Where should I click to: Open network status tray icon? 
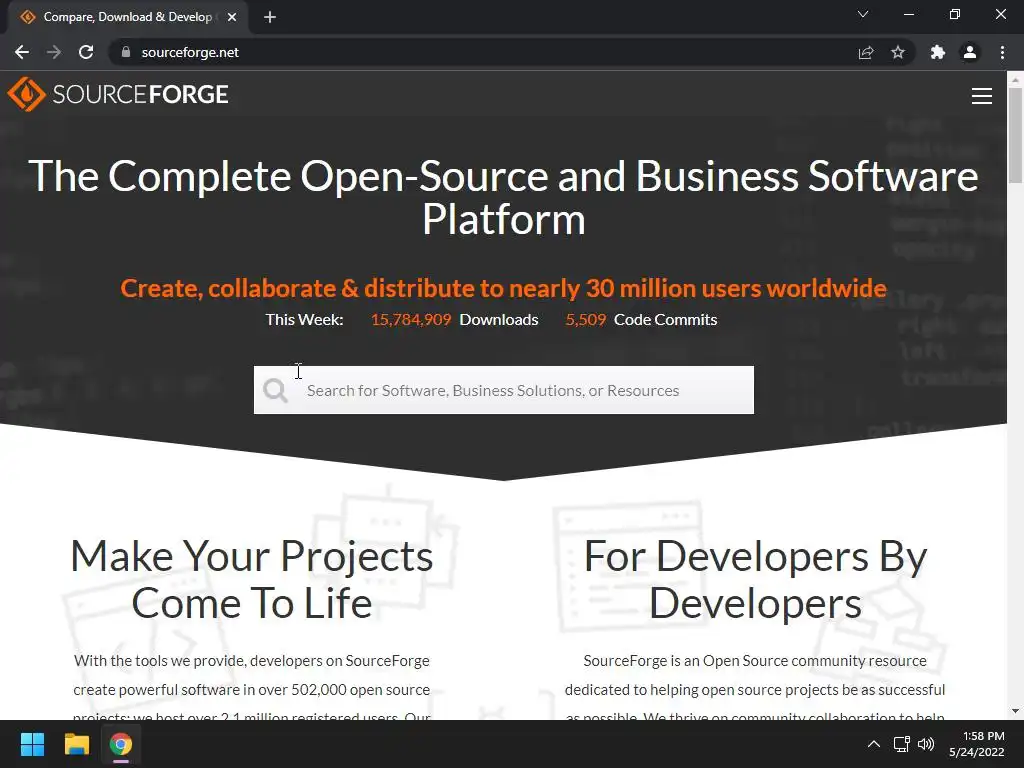(902, 744)
